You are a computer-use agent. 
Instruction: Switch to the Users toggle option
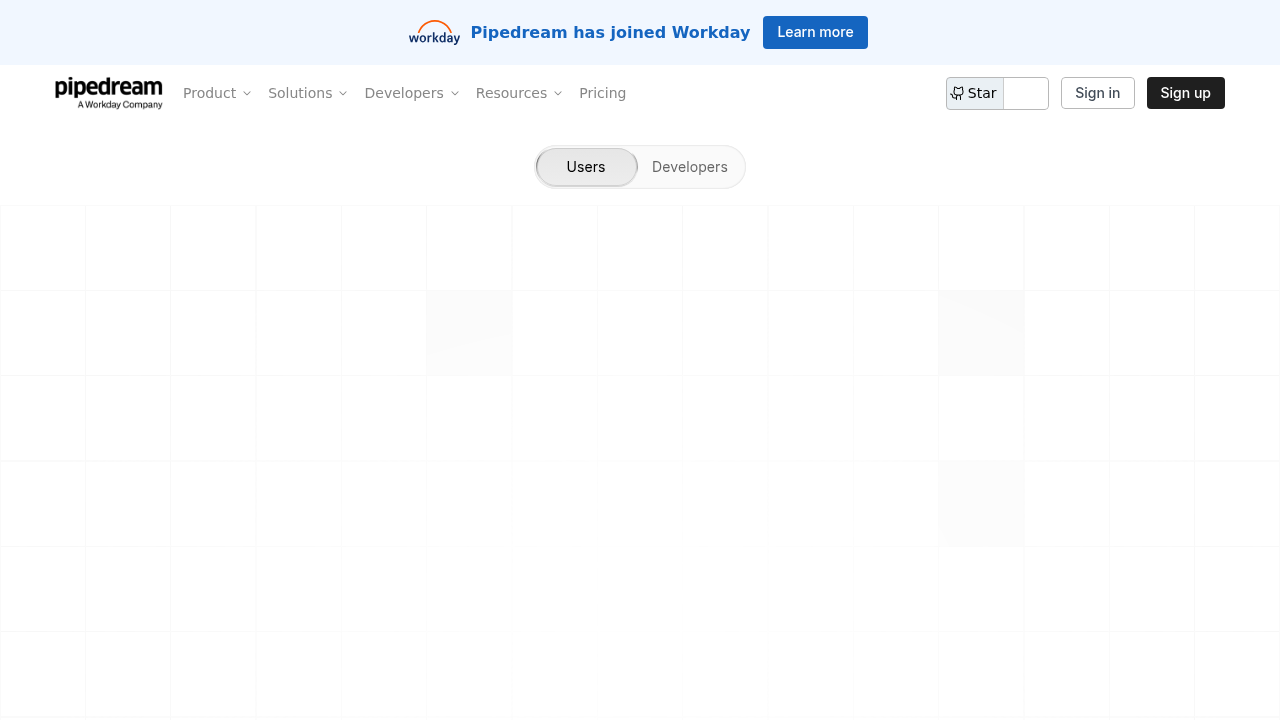click(x=586, y=167)
